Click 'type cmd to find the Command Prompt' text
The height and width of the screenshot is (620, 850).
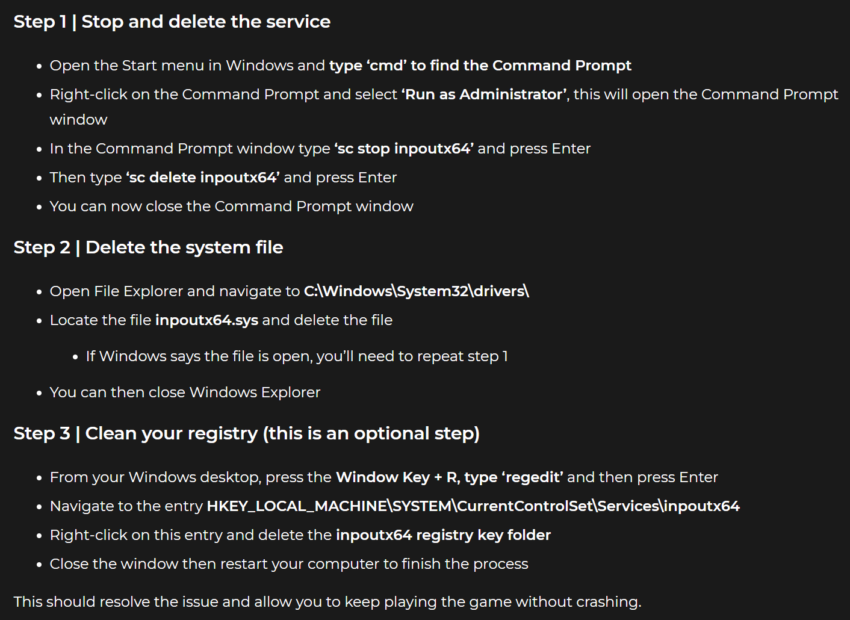(480, 66)
